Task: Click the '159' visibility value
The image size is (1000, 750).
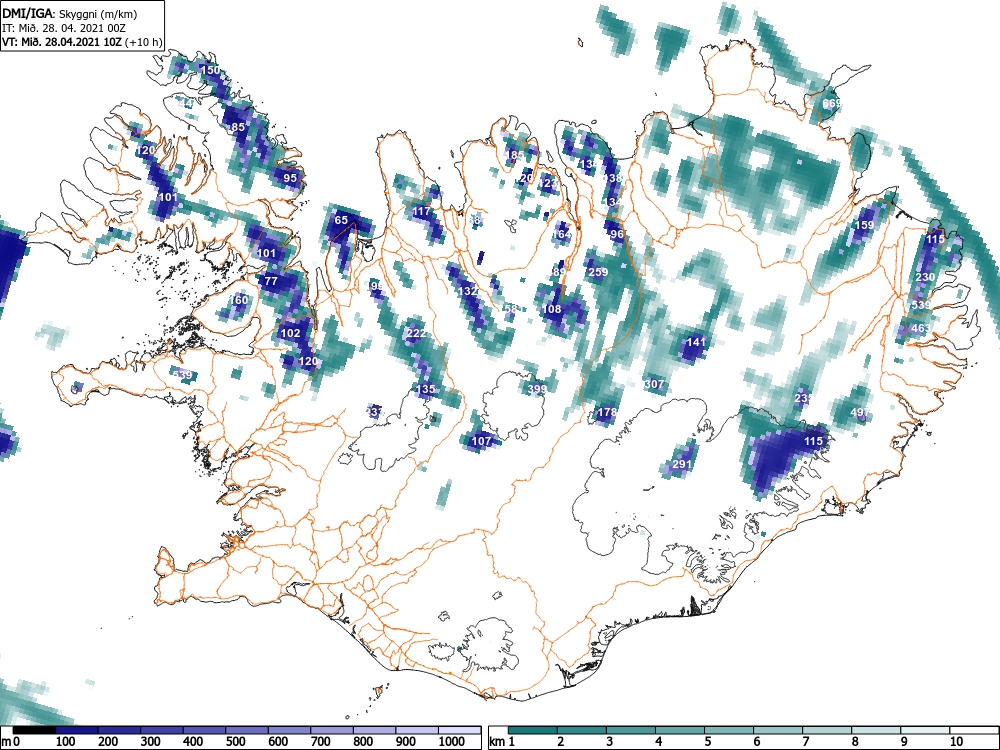Action: pyautogui.click(x=864, y=225)
